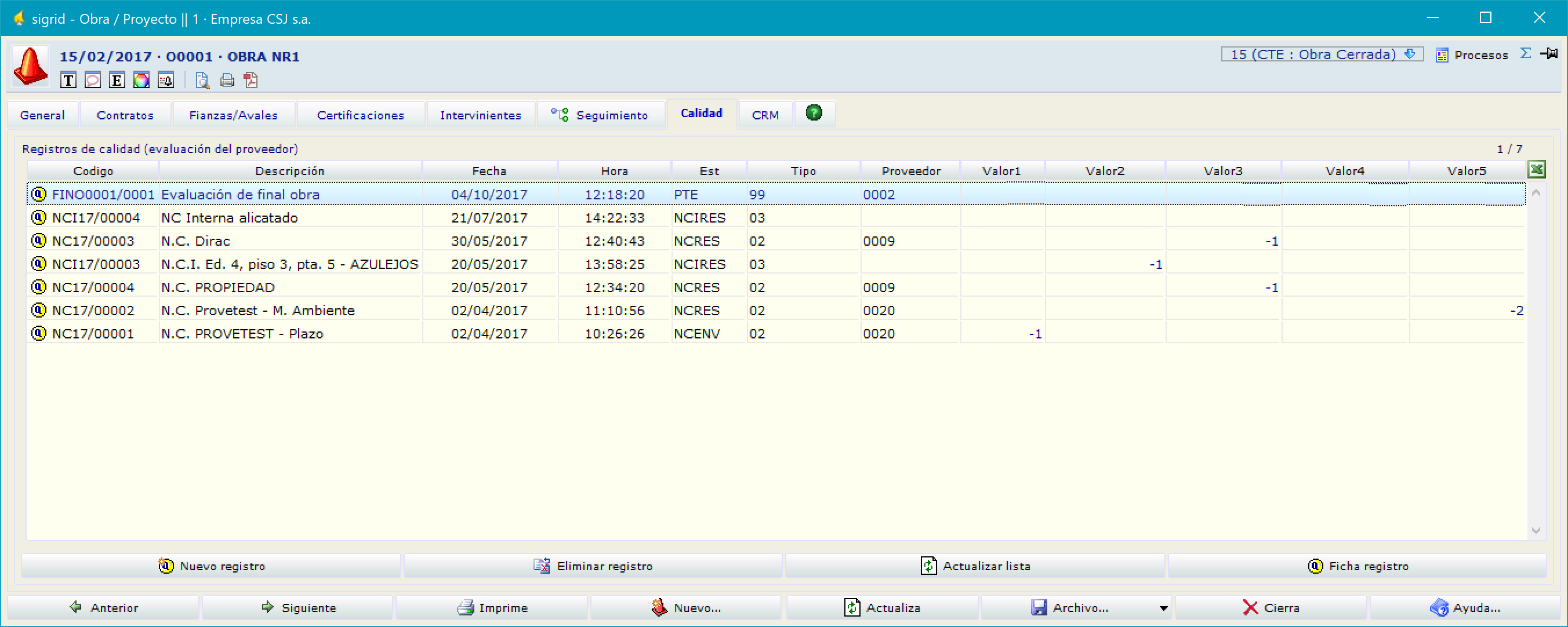Open the Certificaciones tab
The image size is (1568, 627).
pos(360,115)
